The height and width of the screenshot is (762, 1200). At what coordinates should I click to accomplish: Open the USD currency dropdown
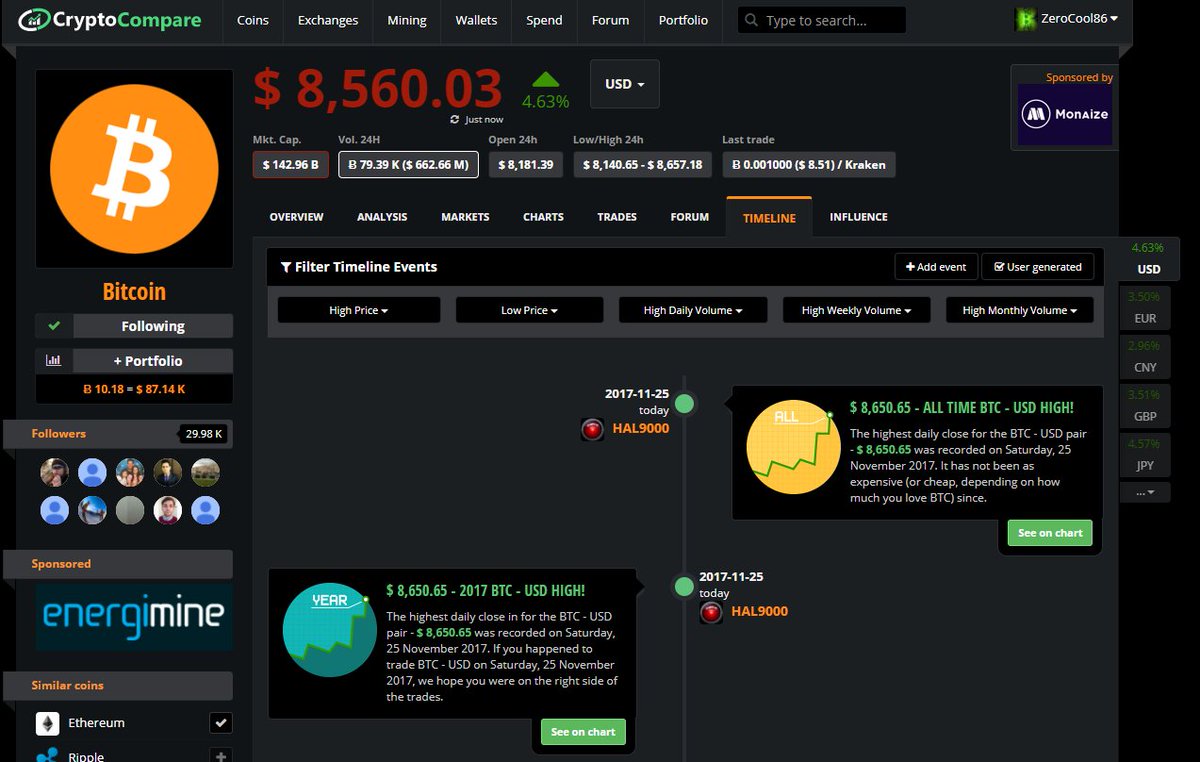[624, 84]
